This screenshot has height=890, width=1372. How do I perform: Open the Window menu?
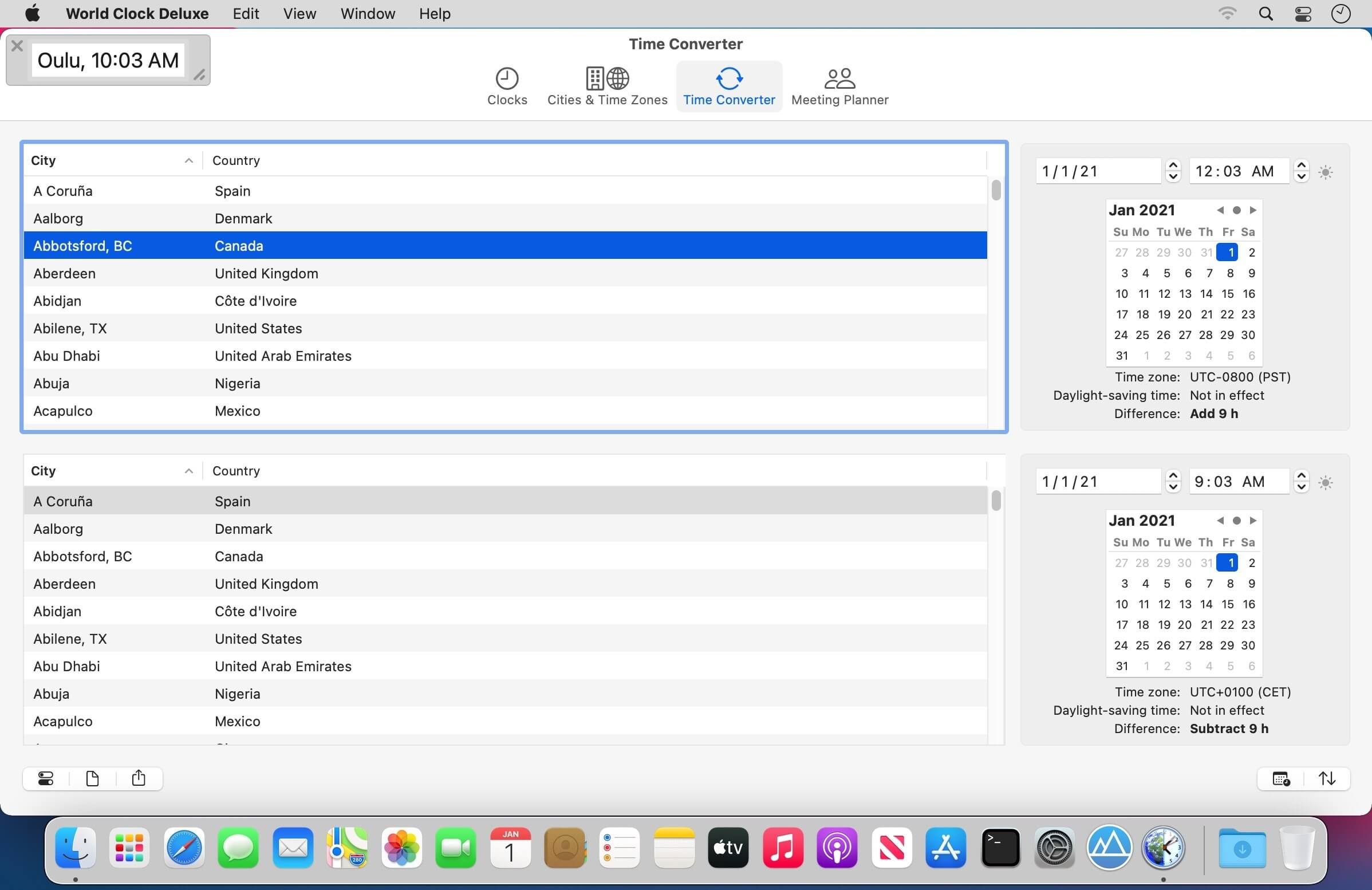(367, 13)
